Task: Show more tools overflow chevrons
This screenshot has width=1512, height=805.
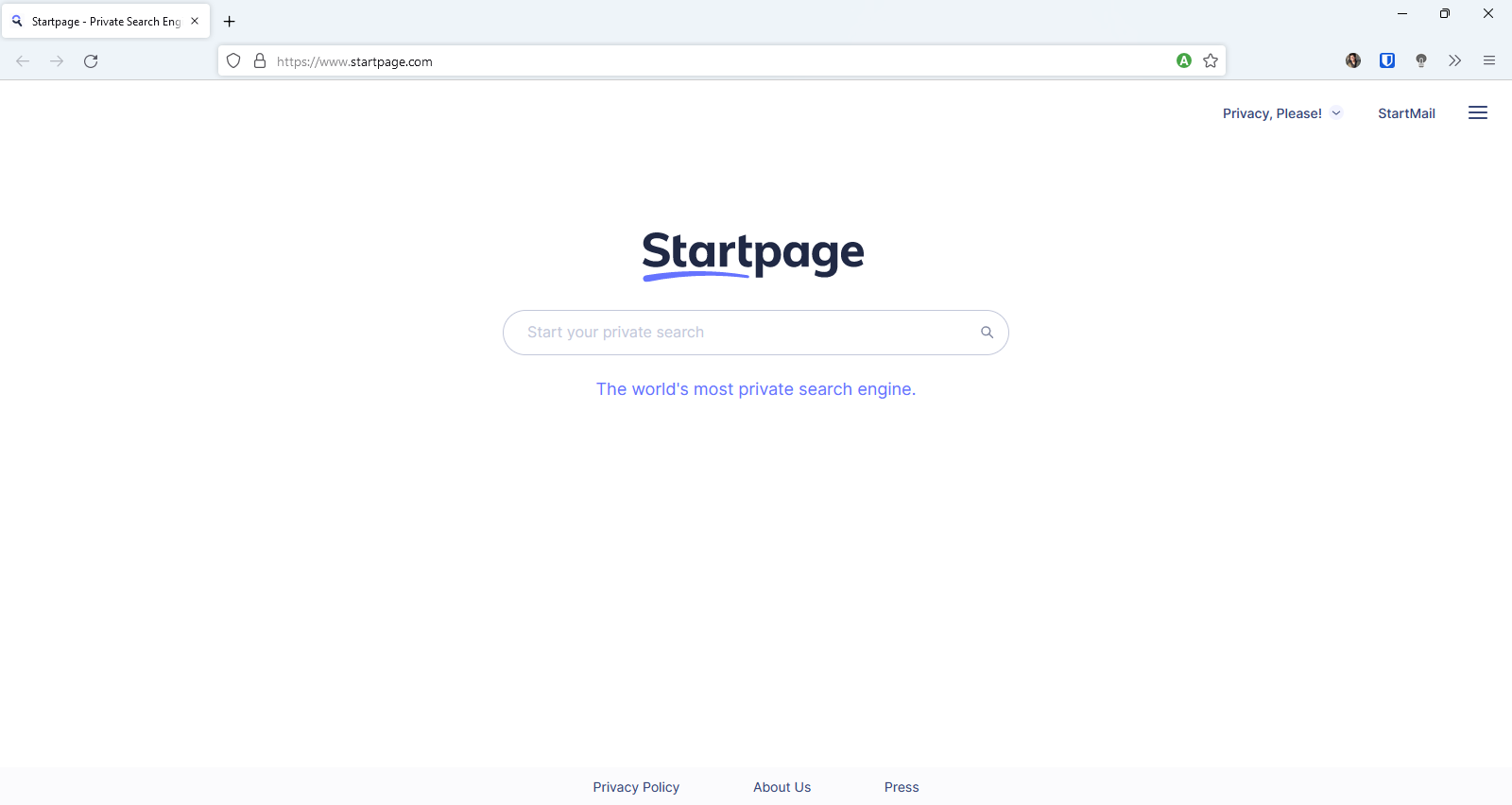Action: tap(1455, 60)
